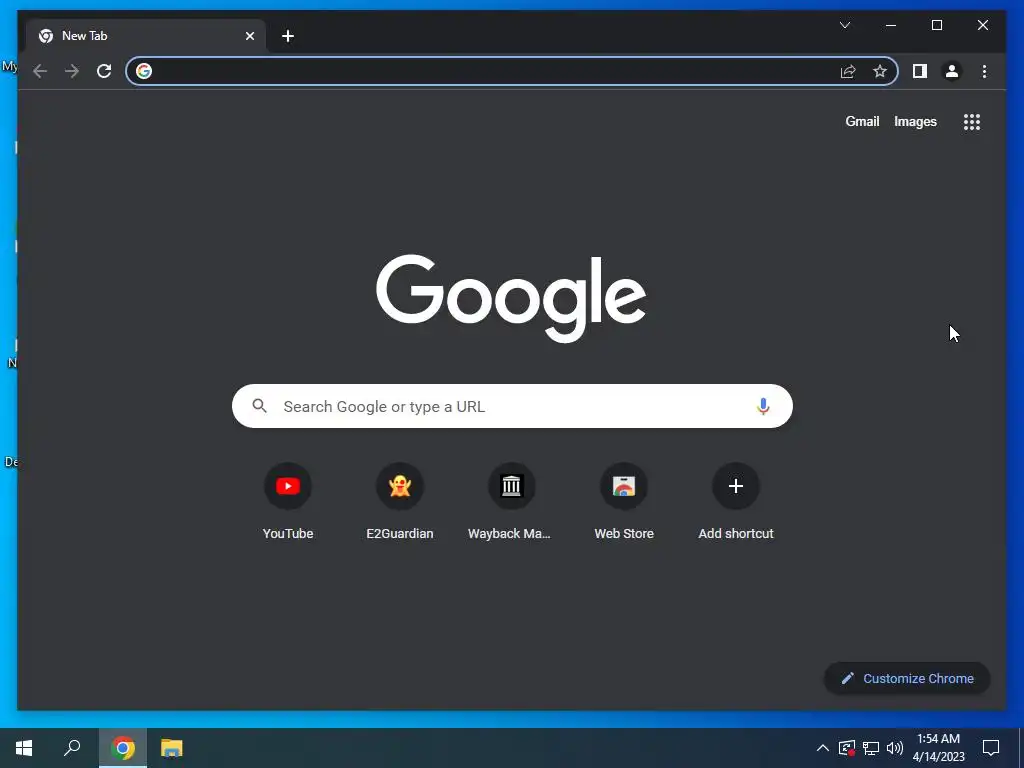1024x768 pixels.
Task: Open Gmail link
Action: [862, 121]
